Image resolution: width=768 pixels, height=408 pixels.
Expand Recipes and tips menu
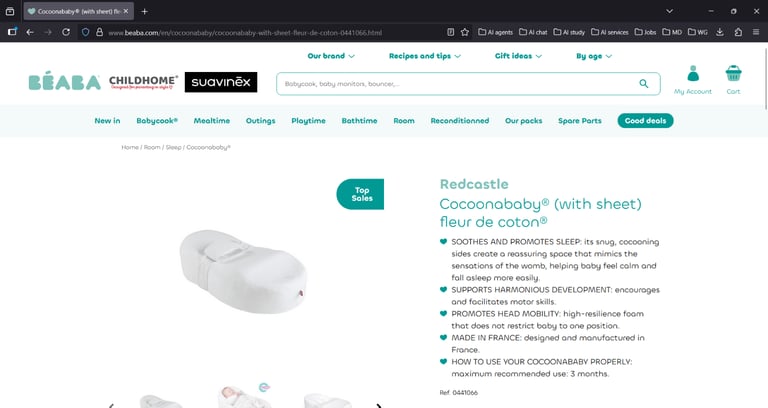tap(425, 56)
